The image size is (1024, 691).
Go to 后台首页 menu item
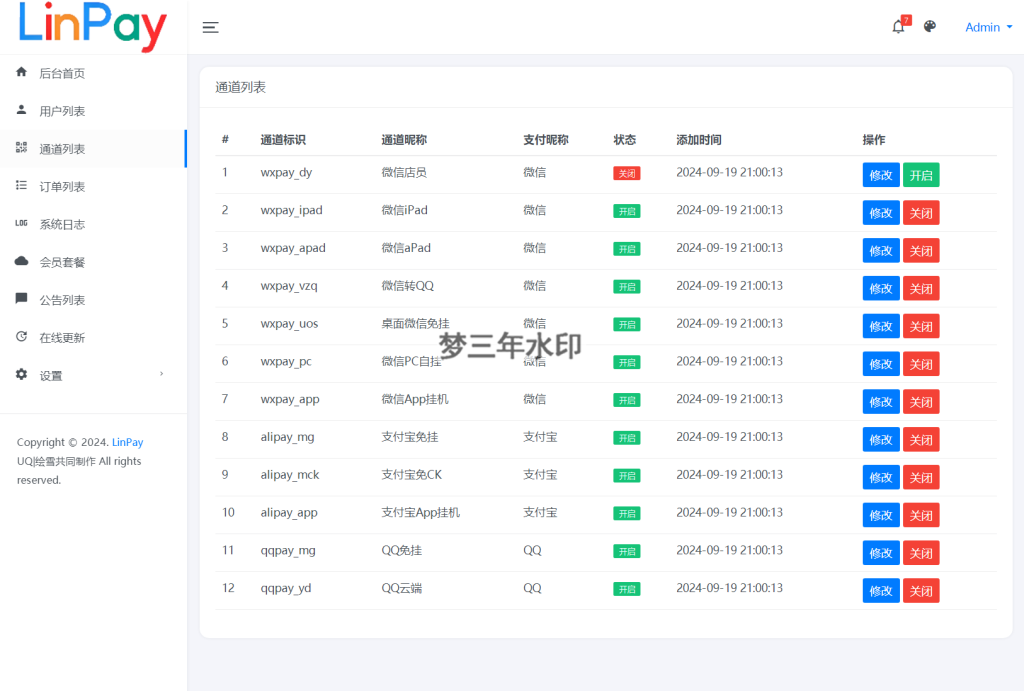(93, 73)
